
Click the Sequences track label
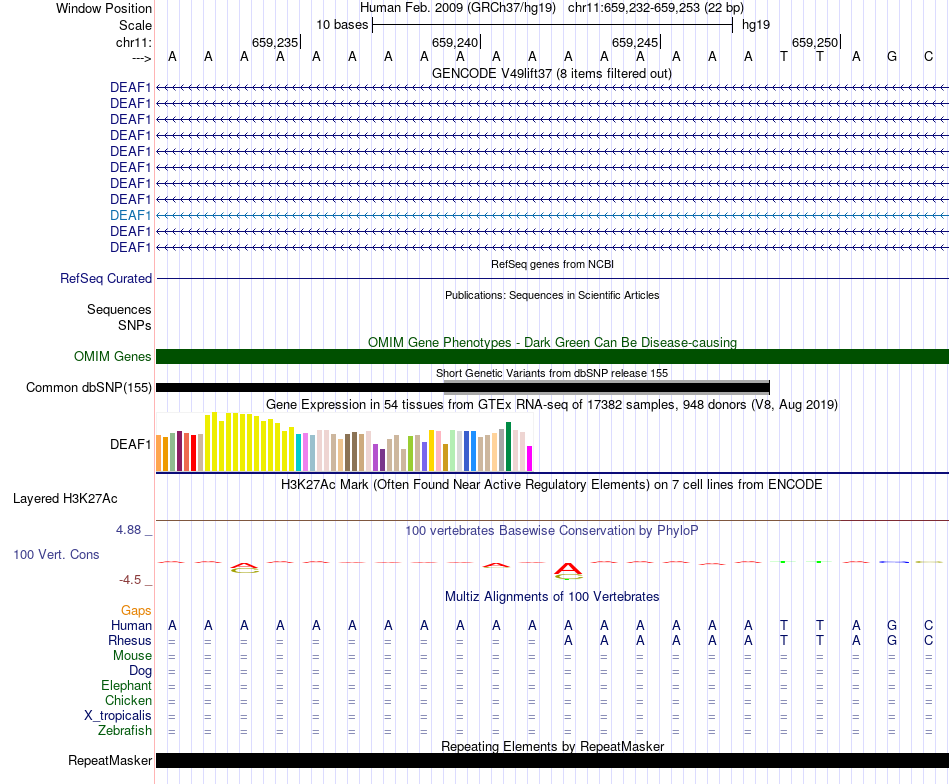(x=119, y=310)
